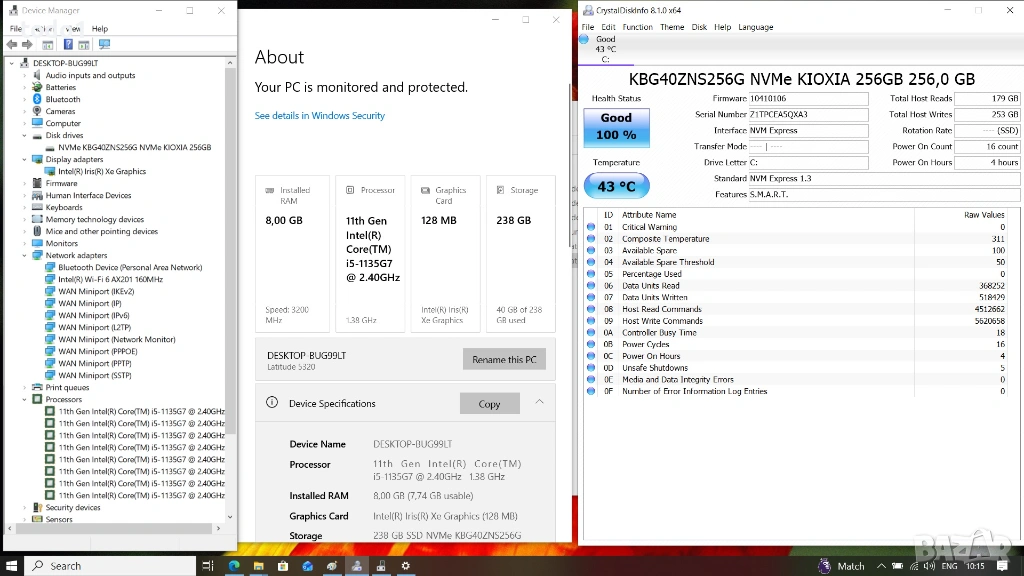The image size is (1024, 576).
Task: Collapse the Network adapters tree node
Action: pyautogui.click(x=25, y=256)
